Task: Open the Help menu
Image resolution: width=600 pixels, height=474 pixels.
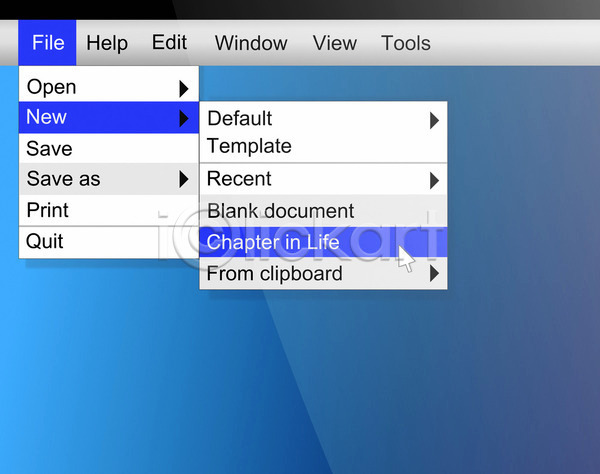Action: [x=107, y=43]
